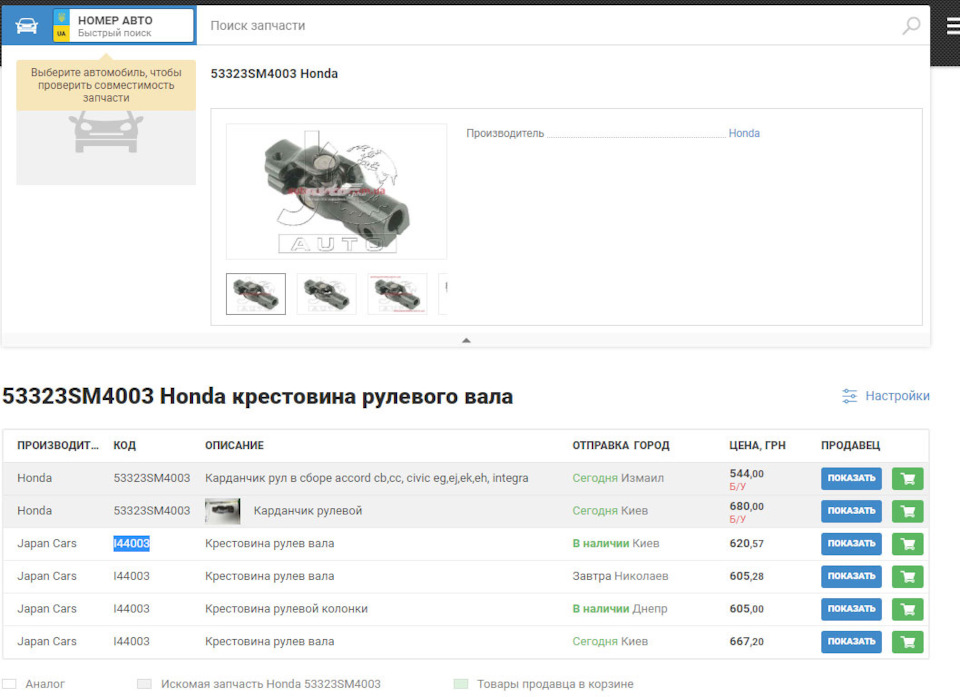Viewport: 960px width, 697px height.
Task: Click gray car placeholder image
Action: pos(106,146)
